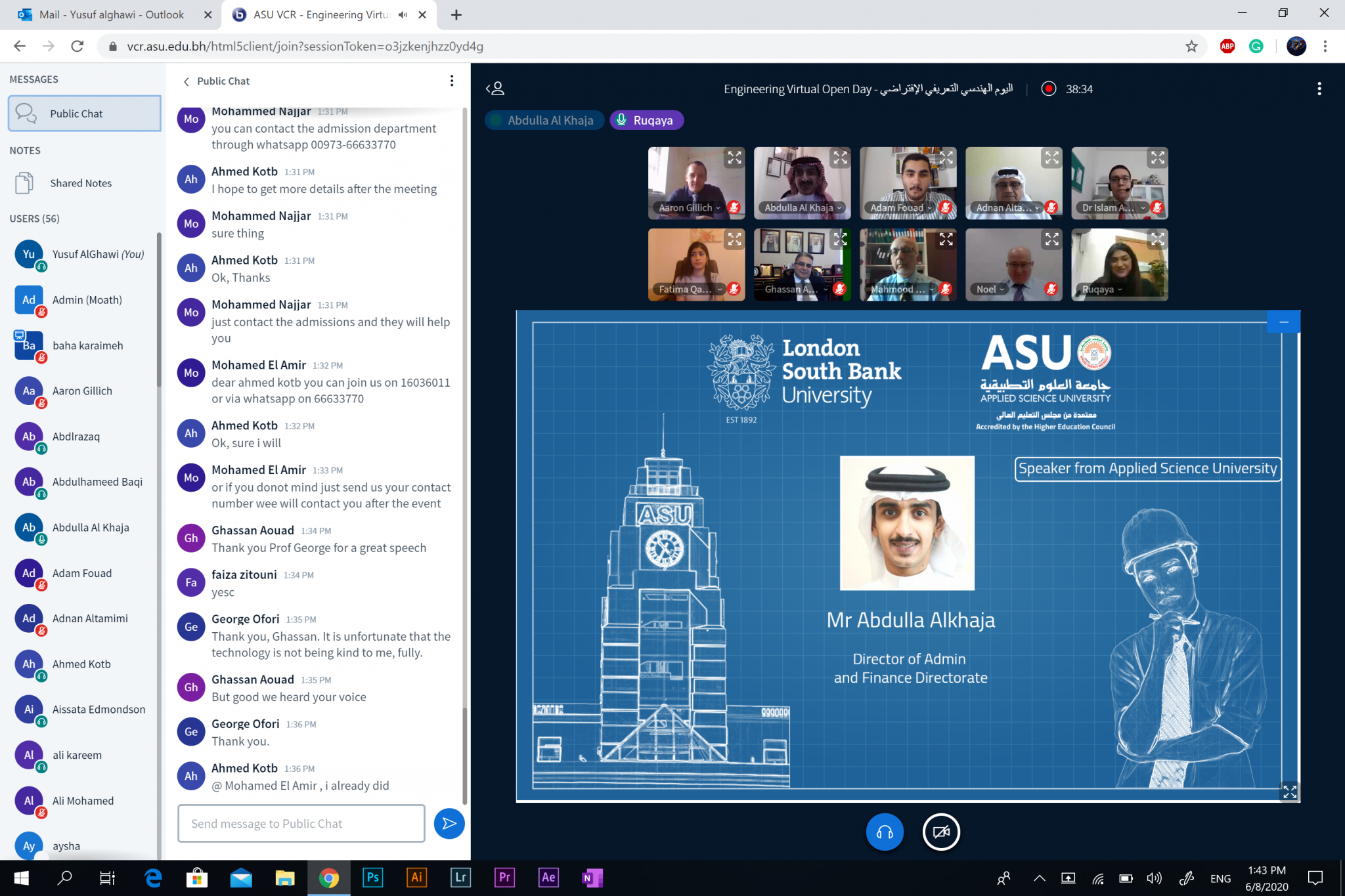Expand Noel webcam to fullscreen
The width and height of the screenshot is (1345, 896).
click(x=1051, y=240)
